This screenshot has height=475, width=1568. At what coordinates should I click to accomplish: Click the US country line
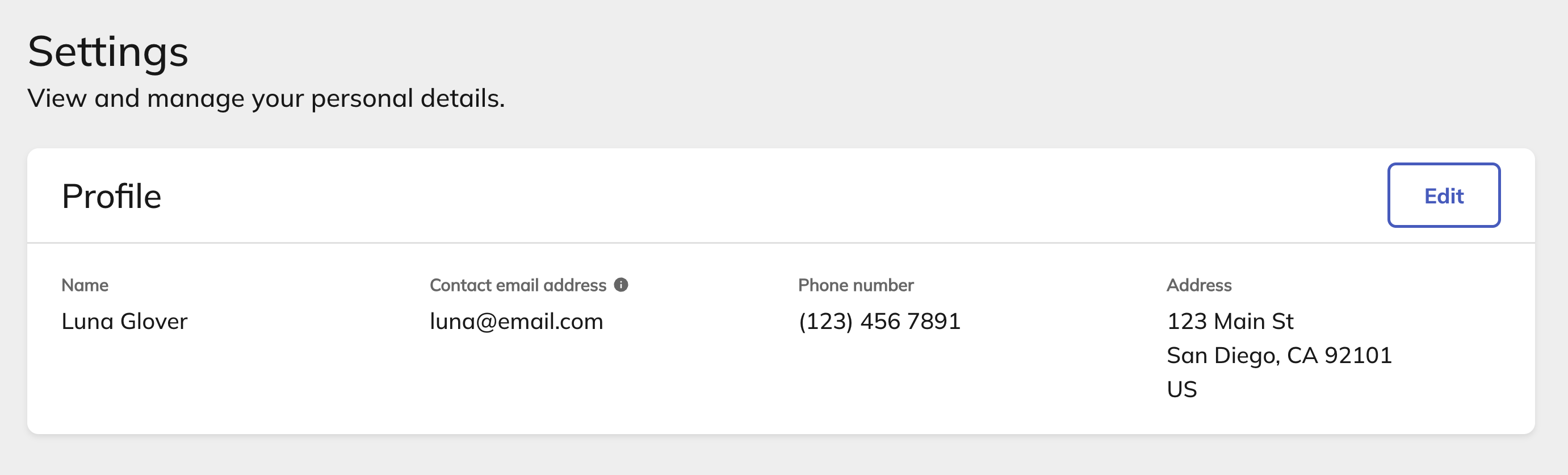coord(1182,389)
